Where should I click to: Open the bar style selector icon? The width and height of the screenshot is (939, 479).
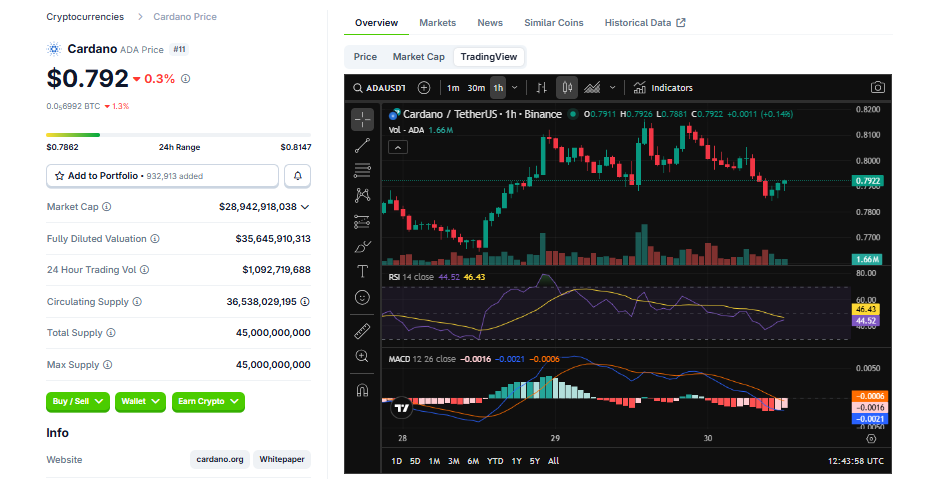pyautogui.click(x=541, y=88)
